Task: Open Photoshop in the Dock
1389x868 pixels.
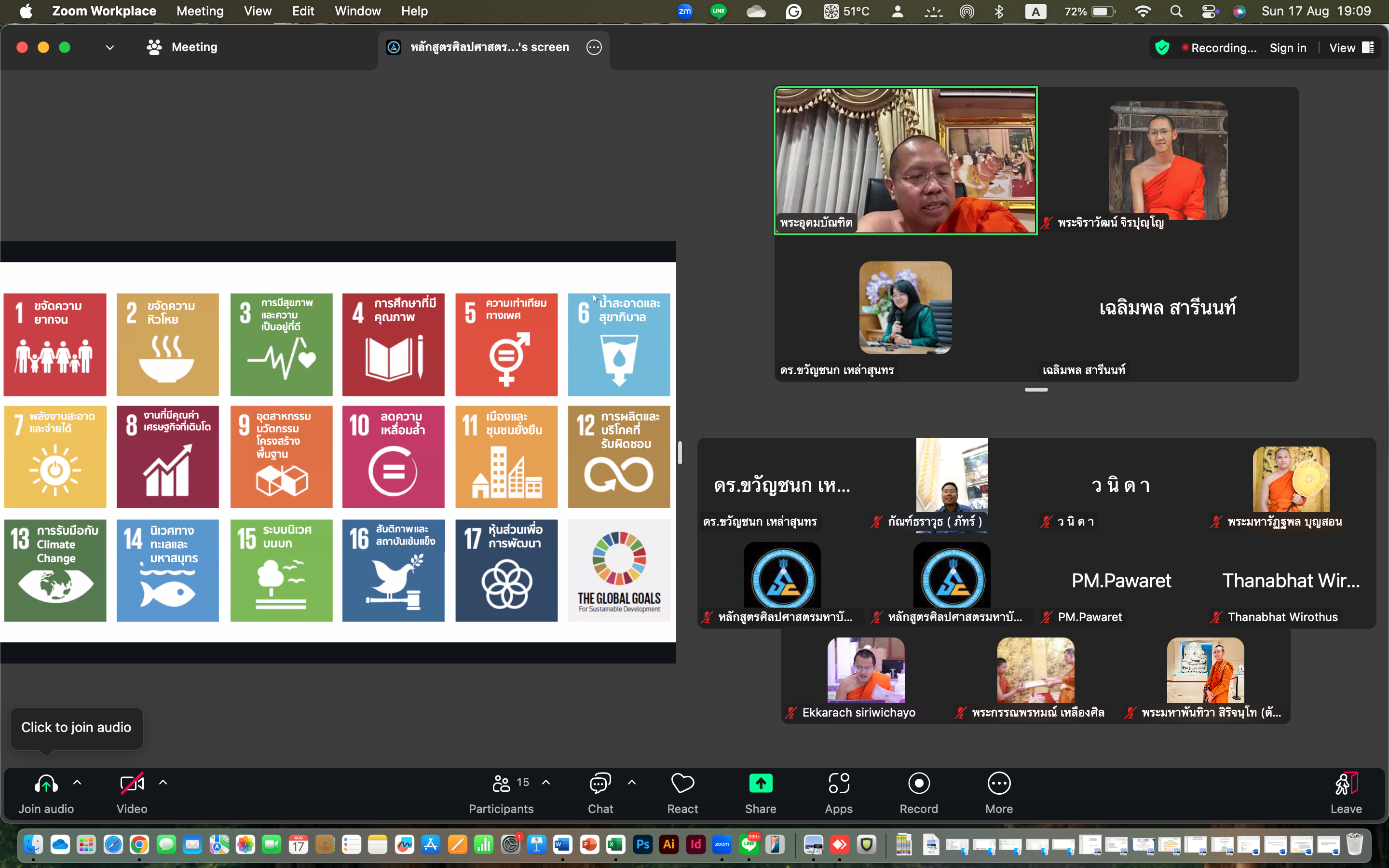Action: [x=642, y=844]
